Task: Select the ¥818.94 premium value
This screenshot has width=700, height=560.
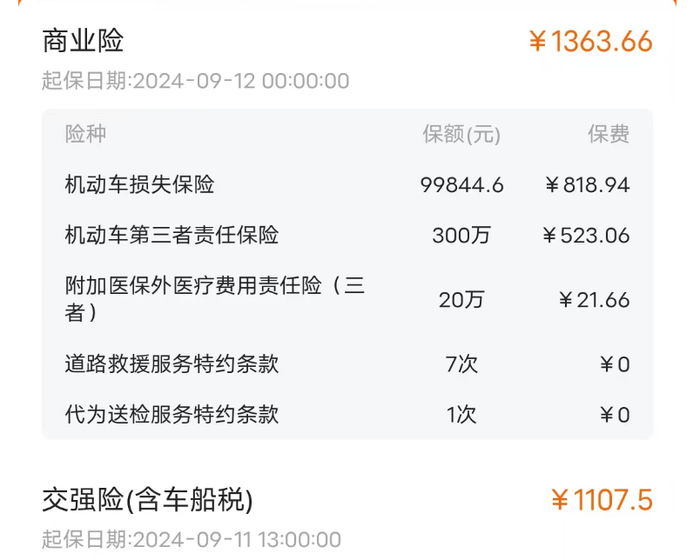Action: point(587,185)
